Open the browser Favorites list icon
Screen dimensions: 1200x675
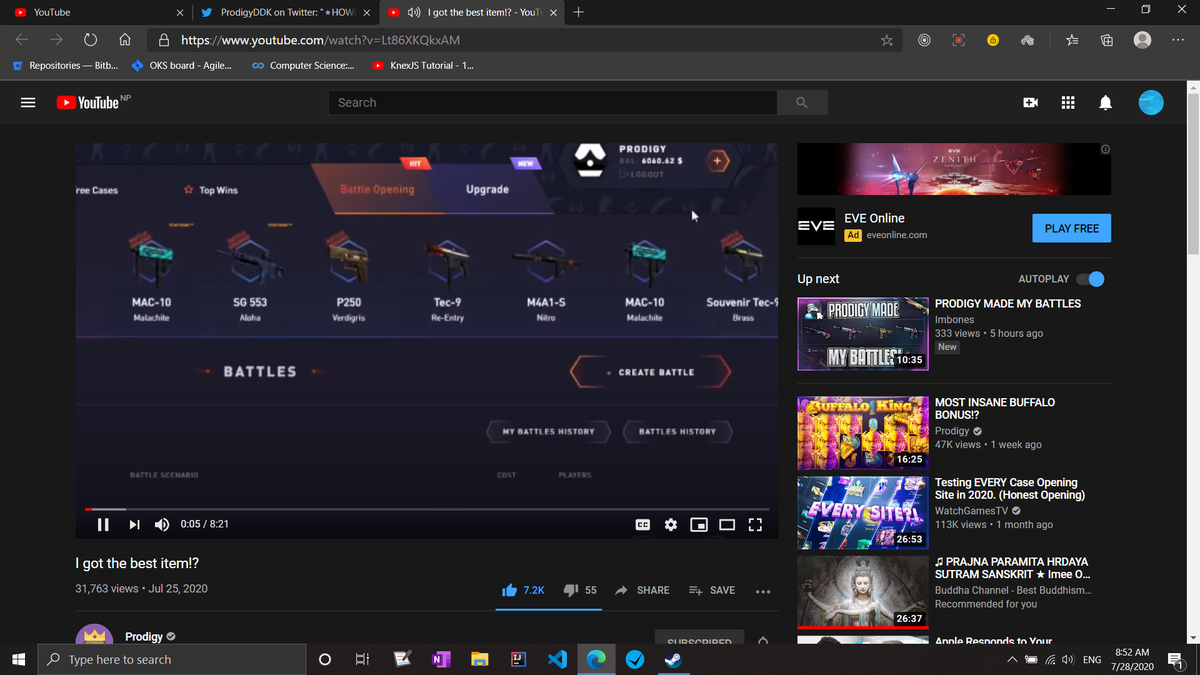(1071, 41)
